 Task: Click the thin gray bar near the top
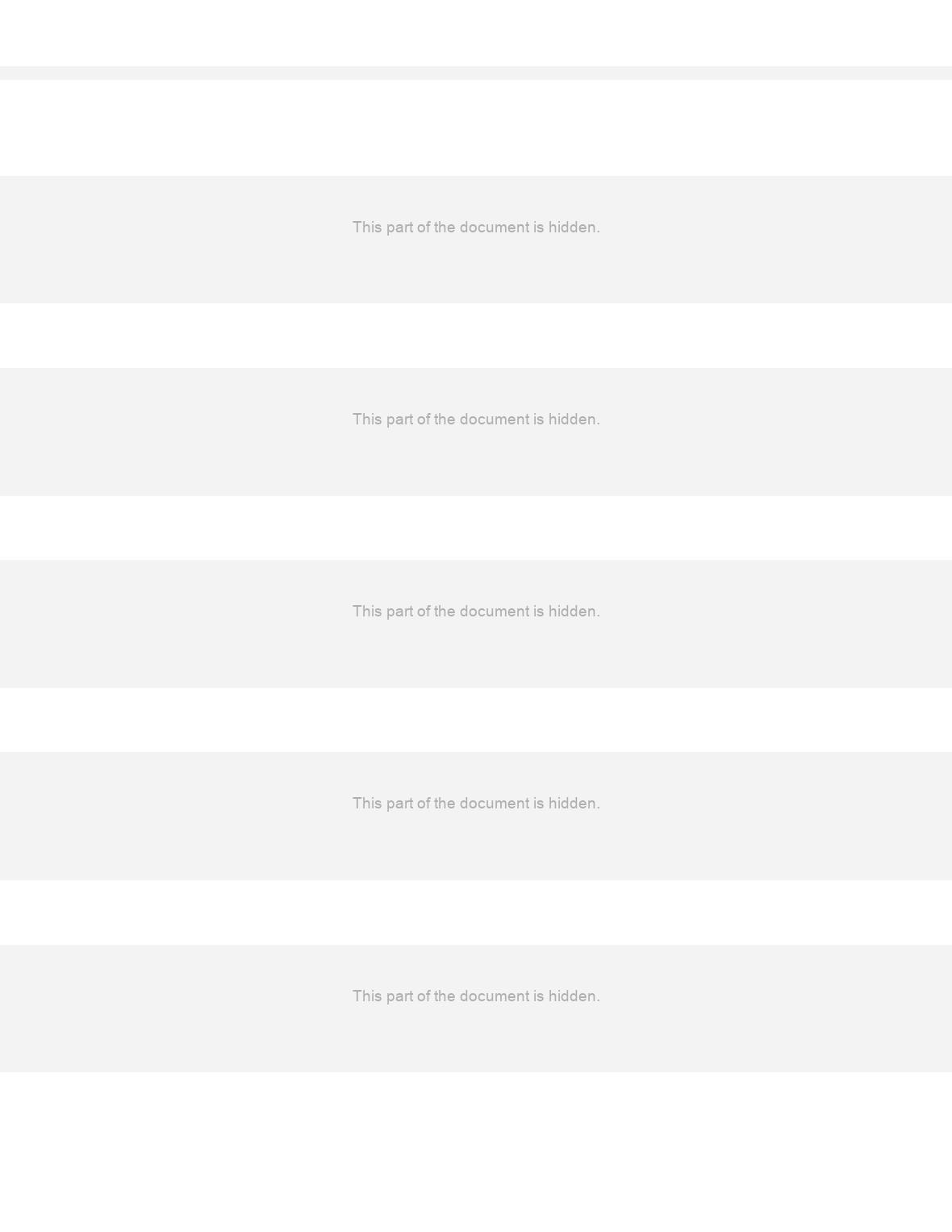pyautogui.click(x=476, y=73)
